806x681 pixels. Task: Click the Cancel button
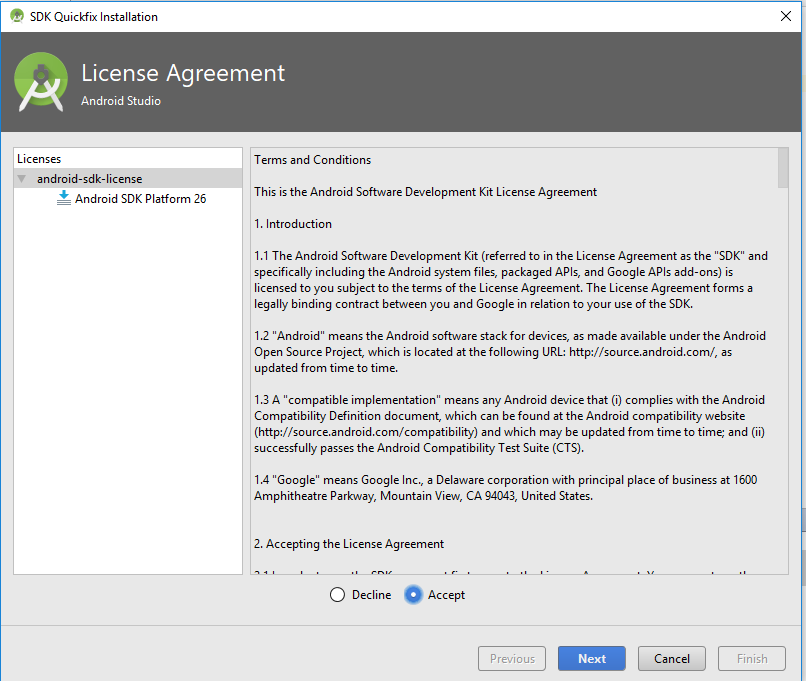(x=672, y=658)
